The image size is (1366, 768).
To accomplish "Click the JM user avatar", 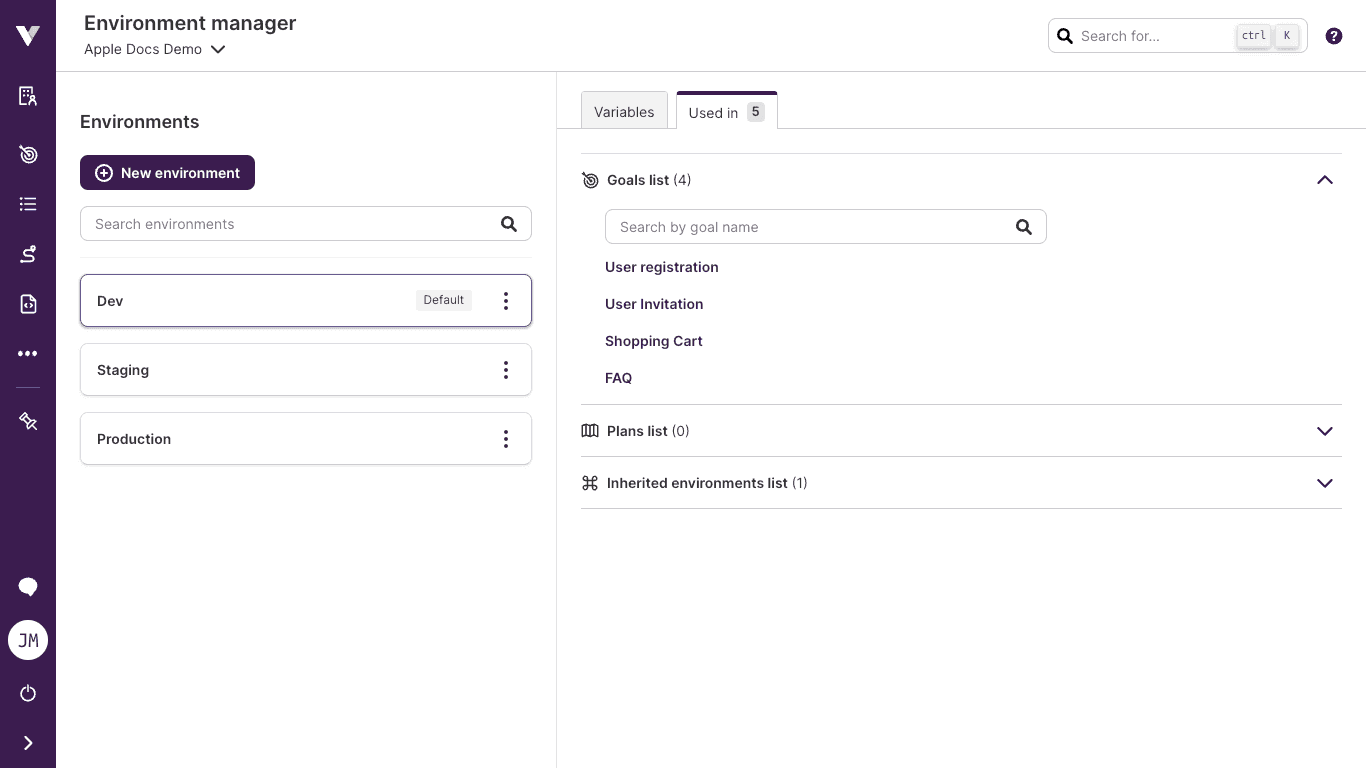I will (x=28, y=640).
